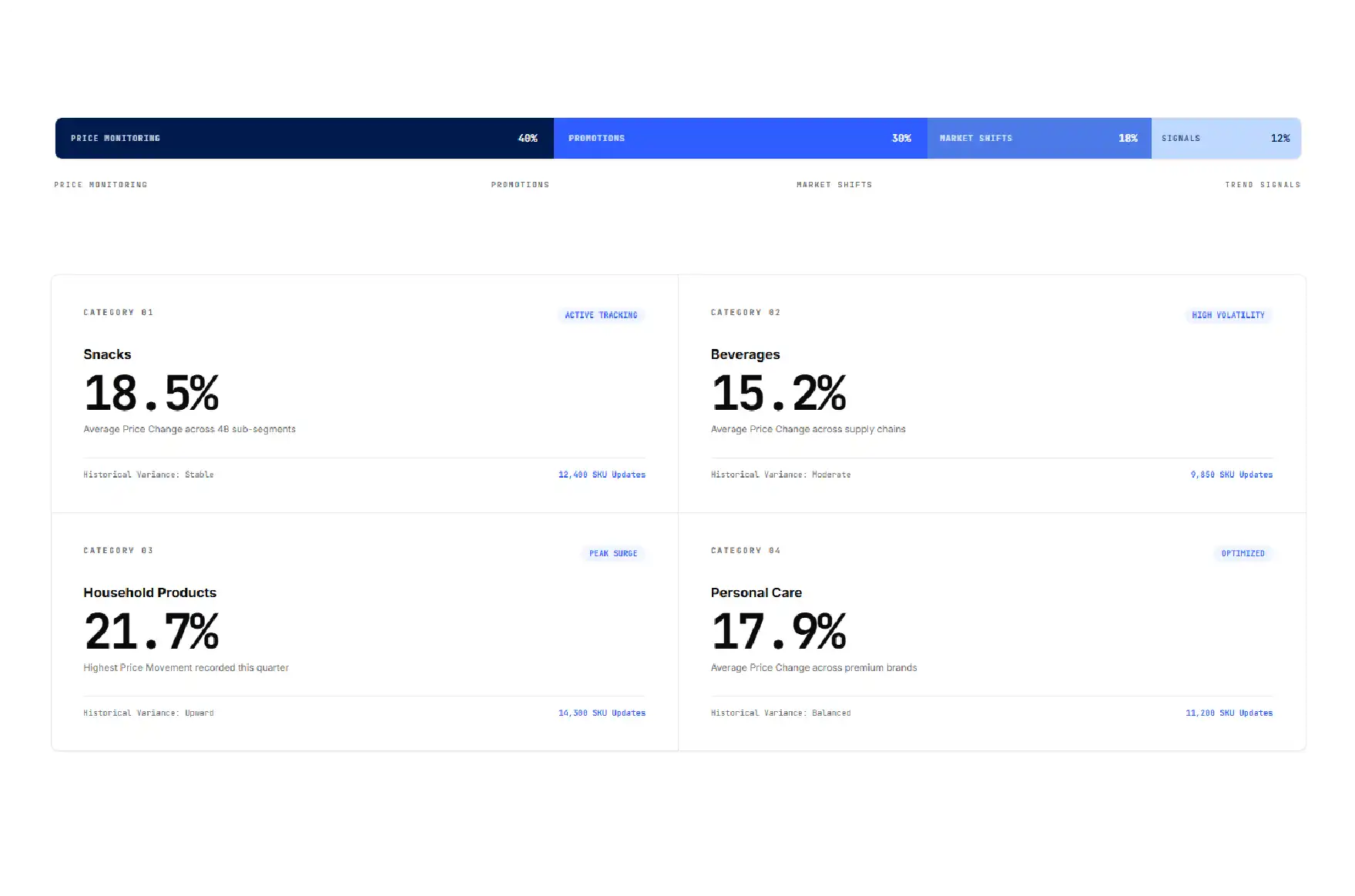The height and width of the screenshot is (896, 1355).
Task: Click 'Historical Variance: Balanced' text
Action: [x=780, y=713]
